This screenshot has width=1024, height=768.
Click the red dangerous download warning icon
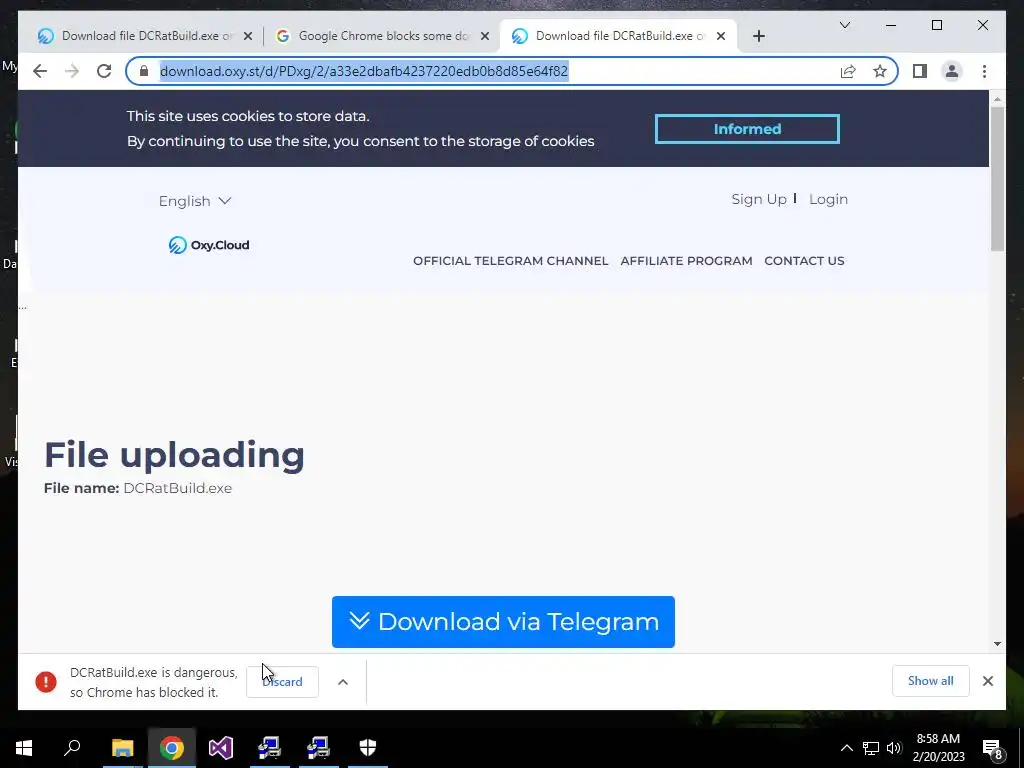point(46,682)
